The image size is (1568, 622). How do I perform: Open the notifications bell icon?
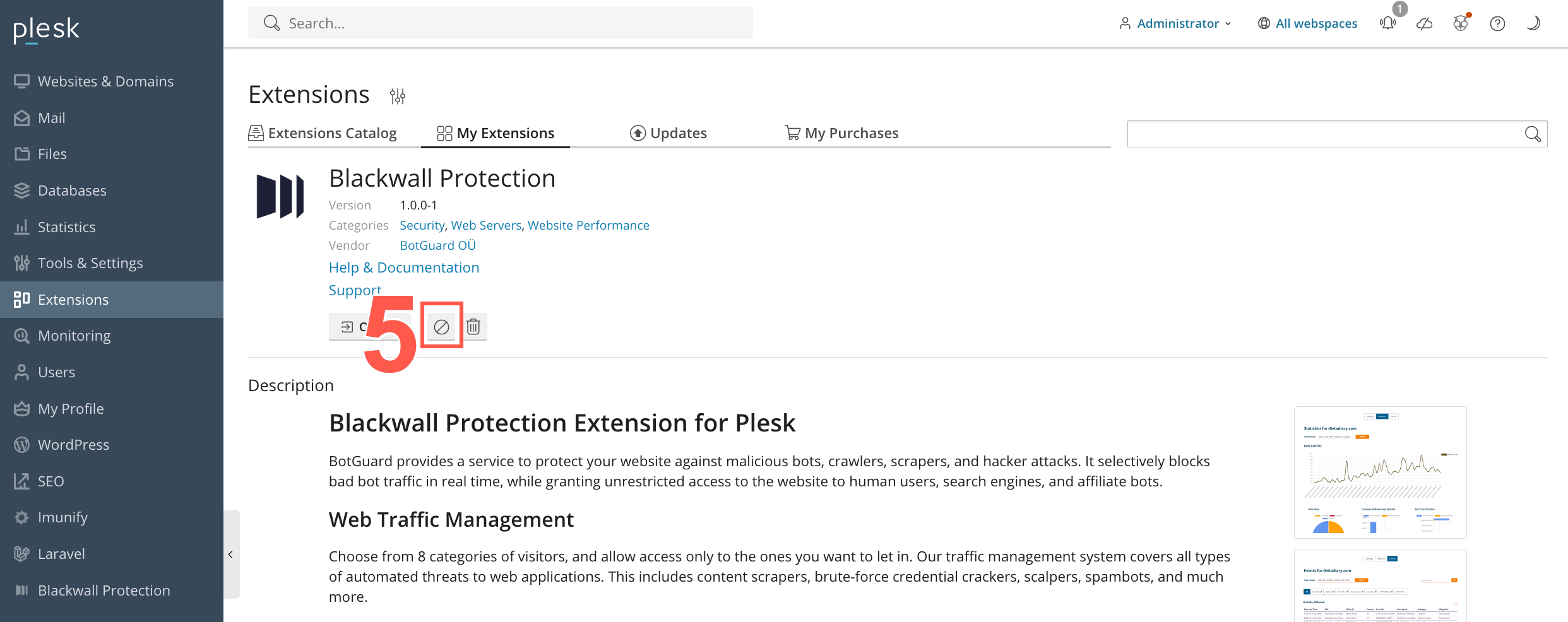click(1387, 23)
